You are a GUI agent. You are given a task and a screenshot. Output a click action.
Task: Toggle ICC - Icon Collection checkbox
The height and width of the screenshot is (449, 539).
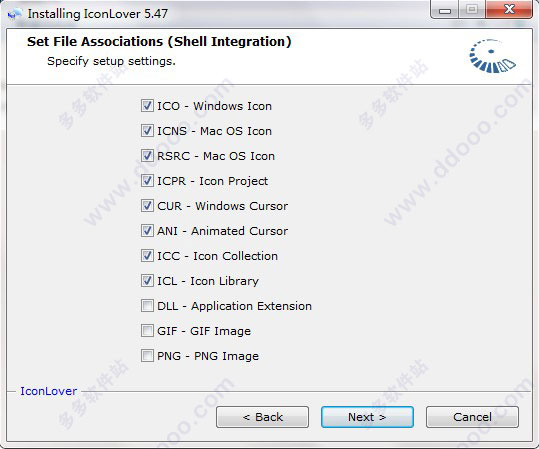pyautogui.click(x=147, y=256)
